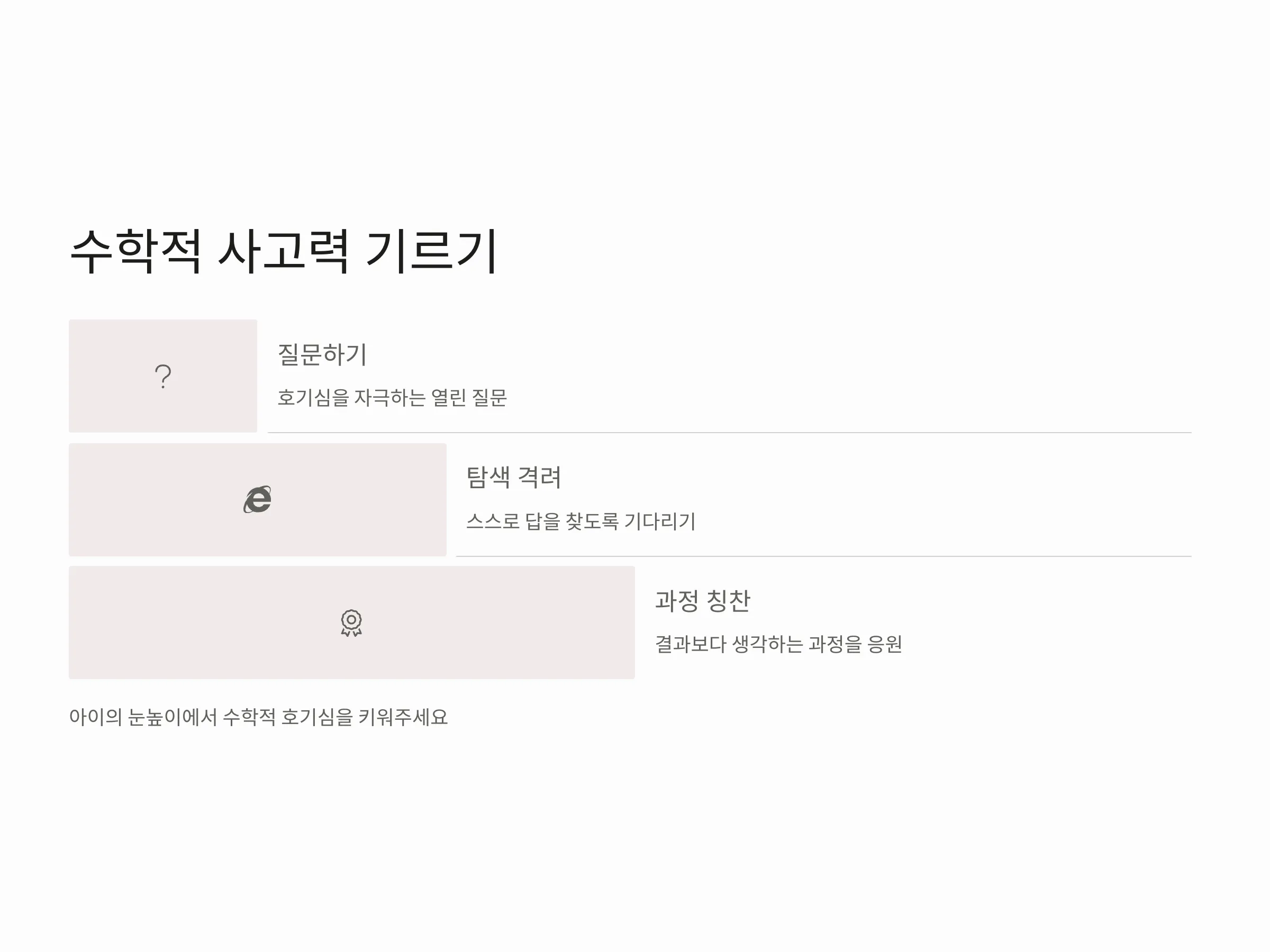Click the award ribbon badge icon
This screenshot has width=1270, height=952.
click(351, 623)
